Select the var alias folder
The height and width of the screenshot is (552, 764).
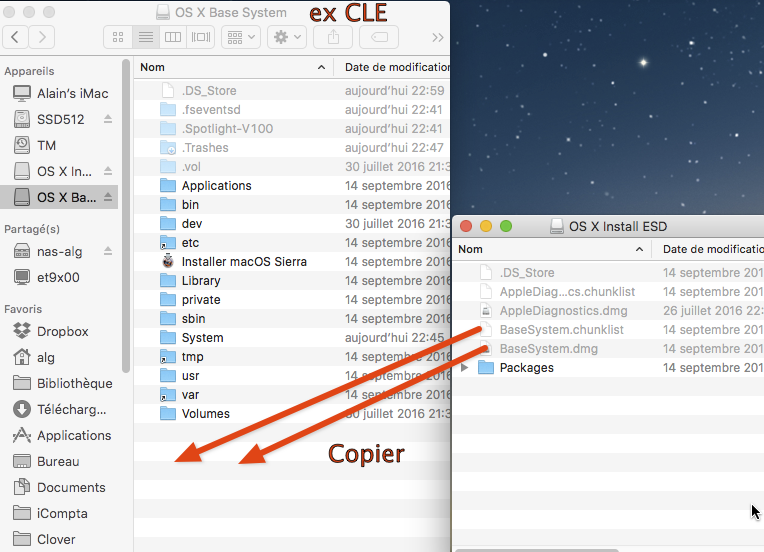[292, 395]
